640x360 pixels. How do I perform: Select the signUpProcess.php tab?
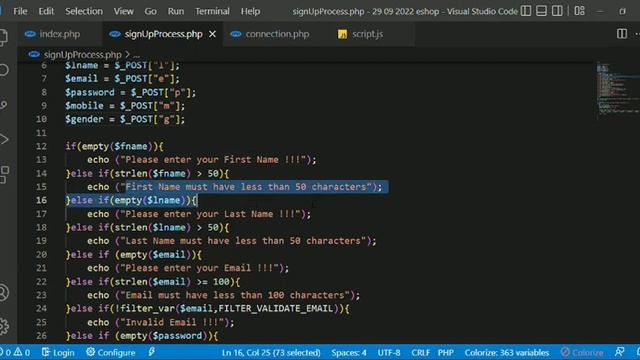pos(163,34)
